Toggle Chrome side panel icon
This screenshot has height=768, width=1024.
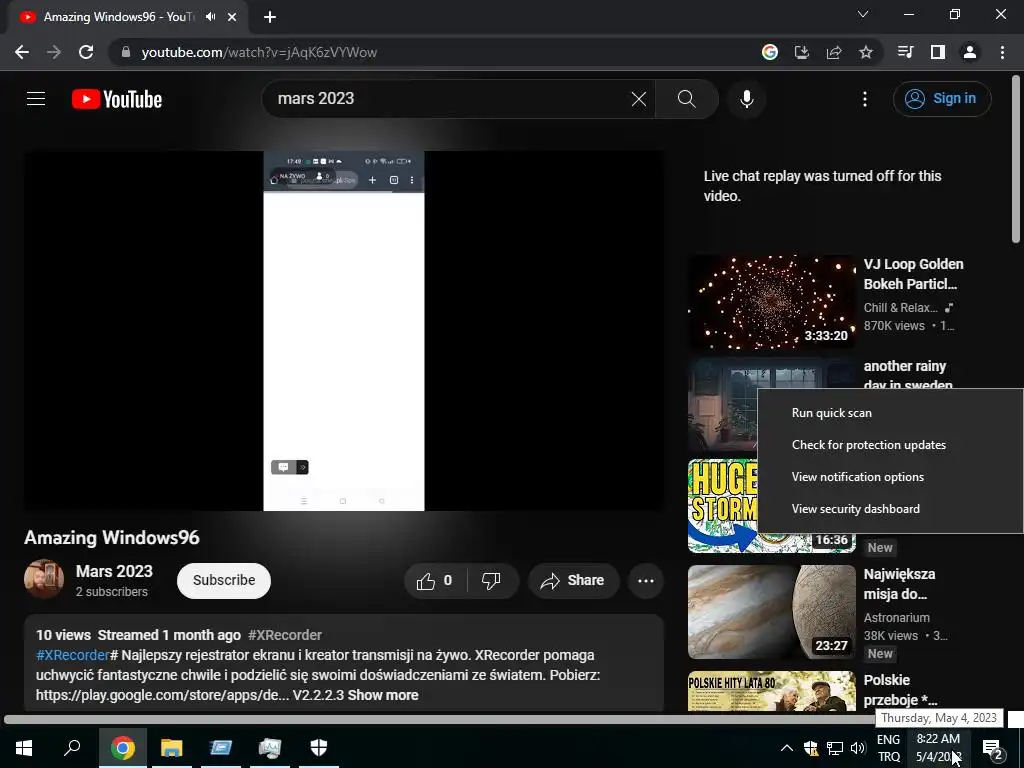[x=938, y=52]
